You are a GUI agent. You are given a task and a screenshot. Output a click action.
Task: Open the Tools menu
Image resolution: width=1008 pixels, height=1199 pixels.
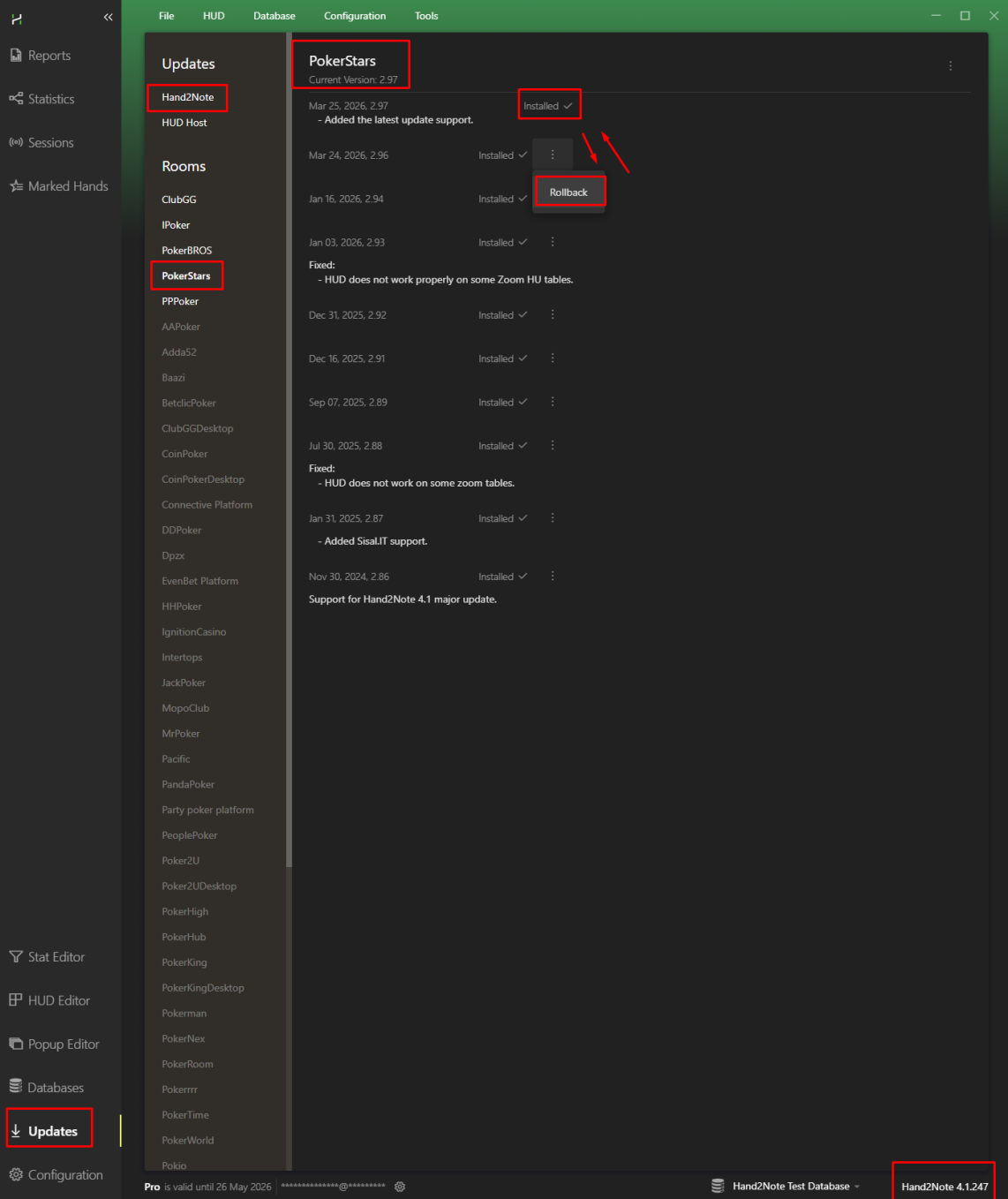click(426, 16)
